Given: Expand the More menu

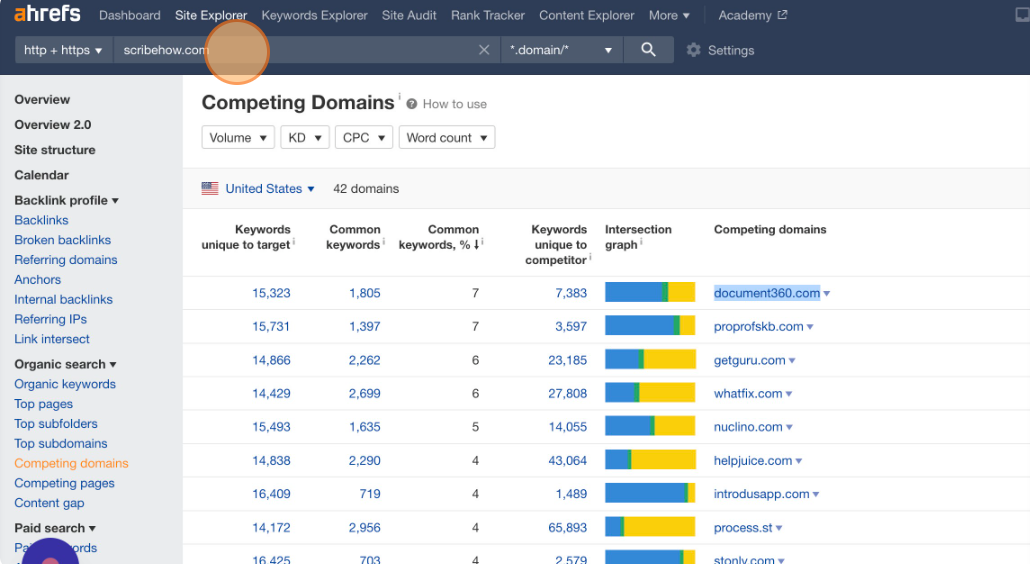Looking at the screenshot, I should (x=669, y=15).
